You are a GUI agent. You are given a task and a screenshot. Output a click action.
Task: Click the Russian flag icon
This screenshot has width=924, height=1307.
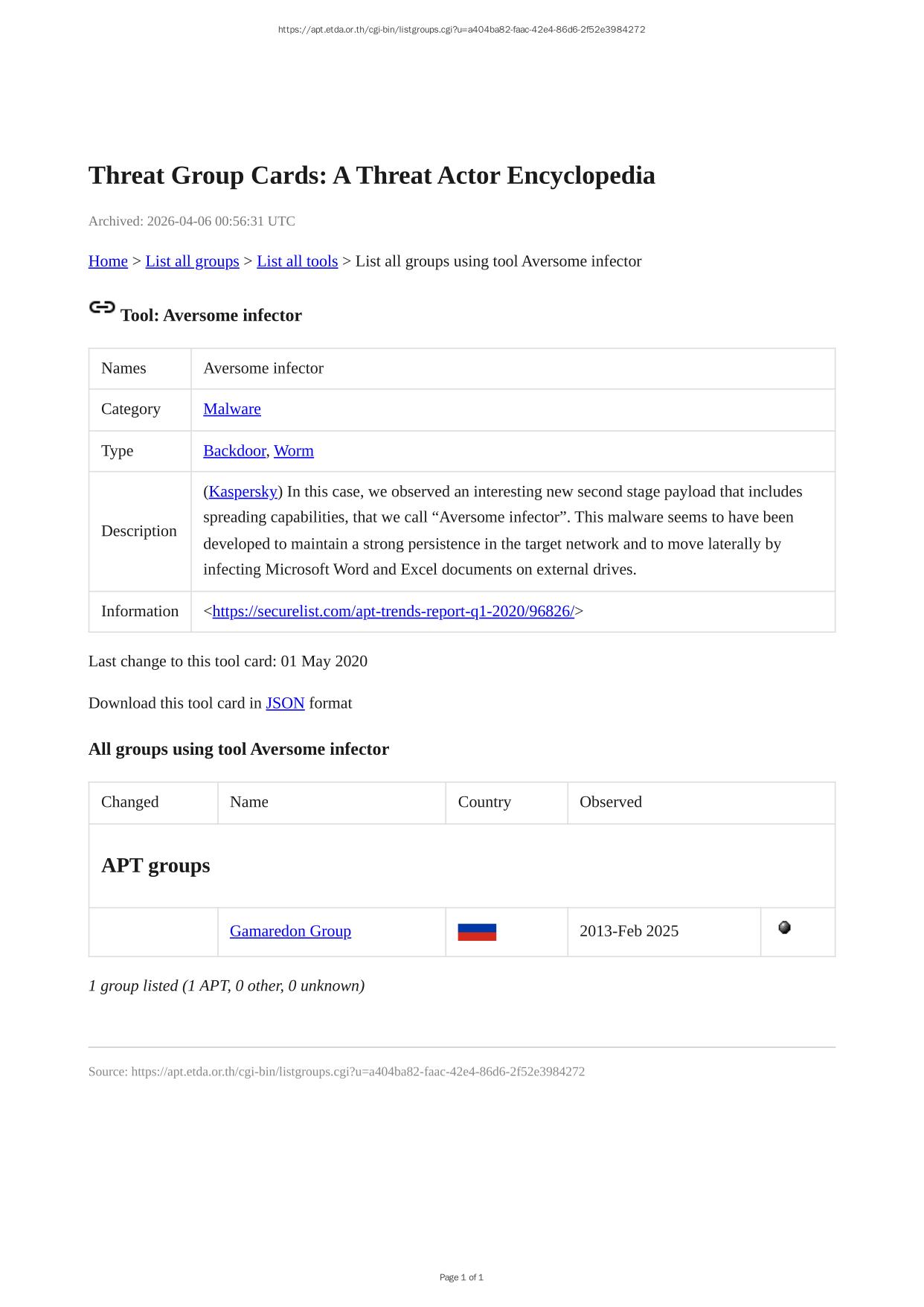pos(477,932)
